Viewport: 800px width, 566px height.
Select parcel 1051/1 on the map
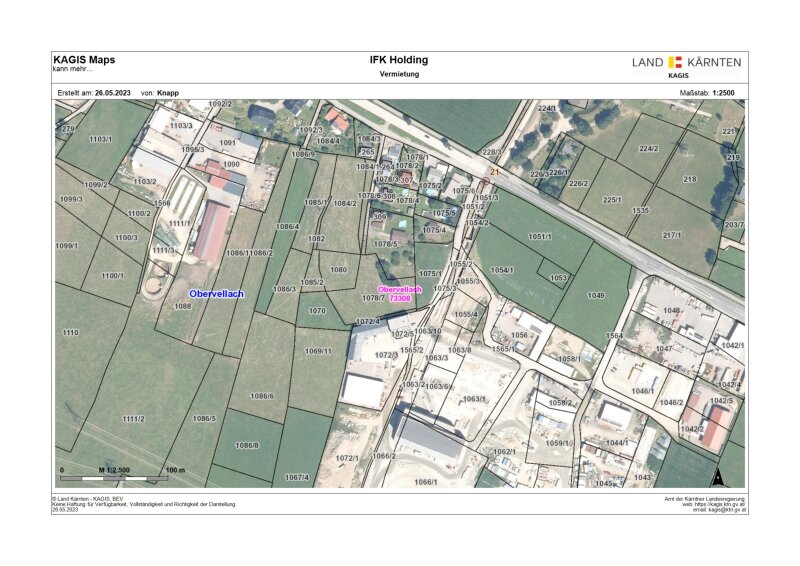point(541,236)
